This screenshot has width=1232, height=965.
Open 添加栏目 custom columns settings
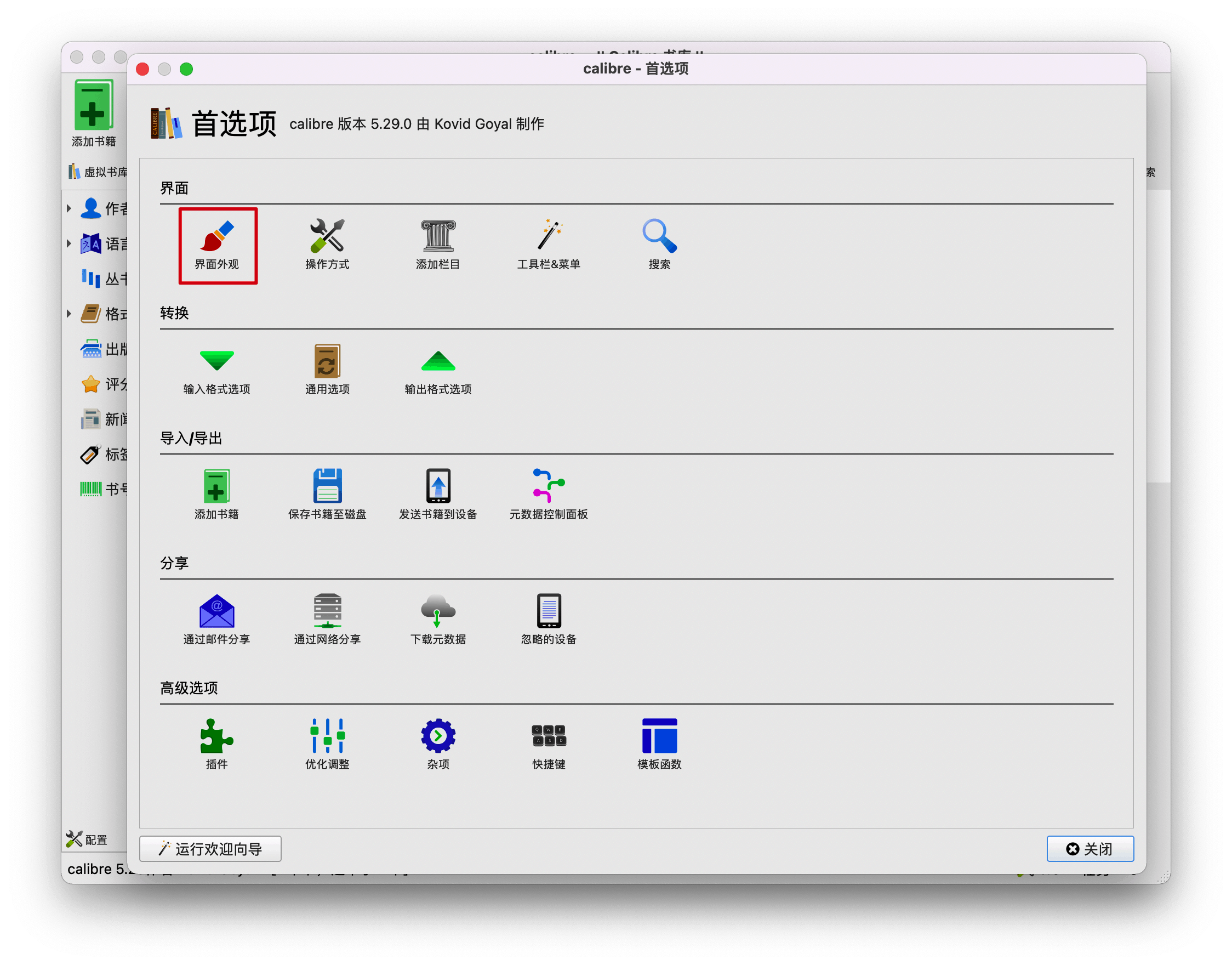pos(438,245)
